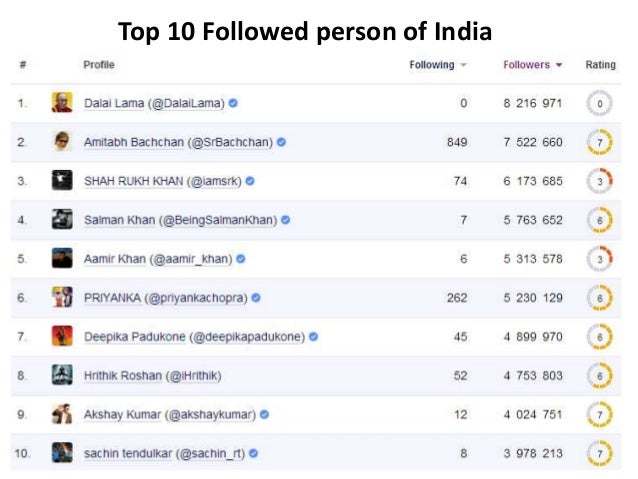Click the SHAH RUKH KHAN verified badge
Image resolution: width=638 pixels, height=479 pixels.
click(250, 181)
